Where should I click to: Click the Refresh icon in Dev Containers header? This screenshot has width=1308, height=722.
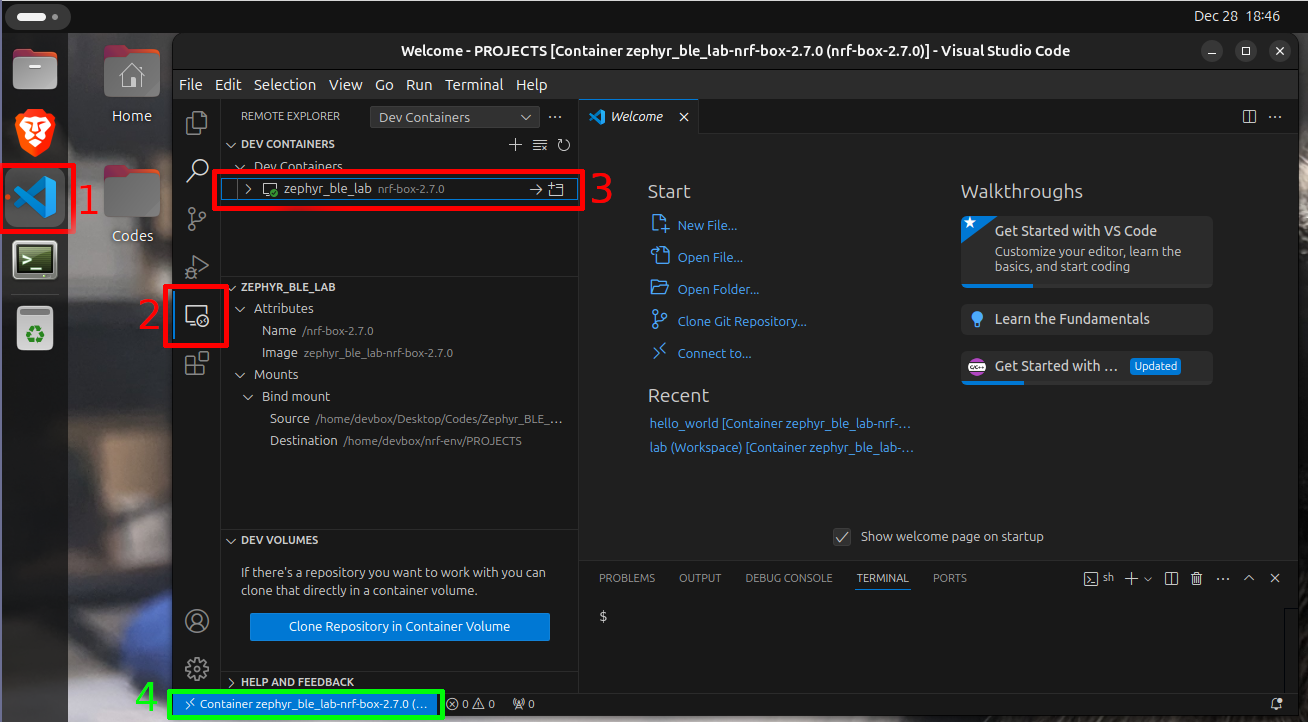(564, 145)
